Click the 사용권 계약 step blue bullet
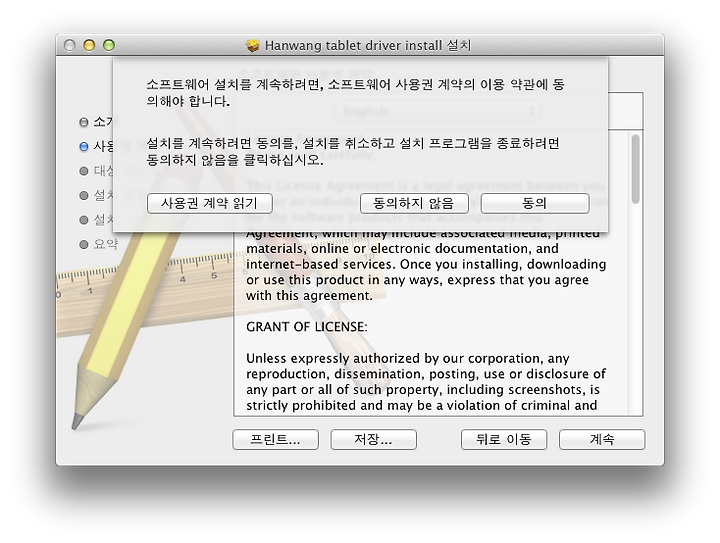The image size is (720, 543). tap(84, 146)
